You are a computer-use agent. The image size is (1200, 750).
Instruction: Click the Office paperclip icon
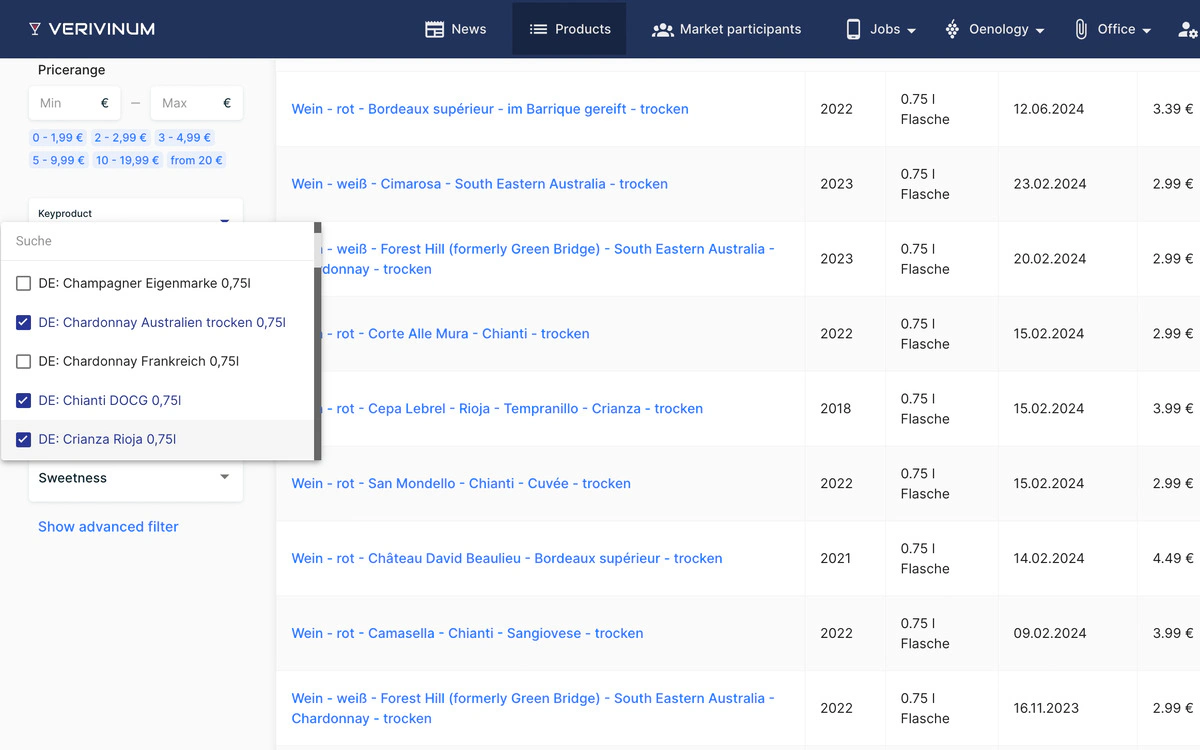click(x=1081, y=29)
